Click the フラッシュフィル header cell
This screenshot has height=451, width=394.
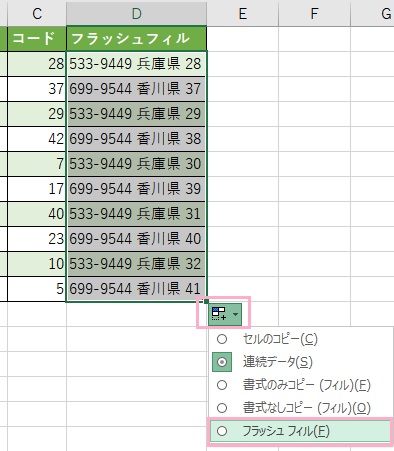[x=136, y=38]
